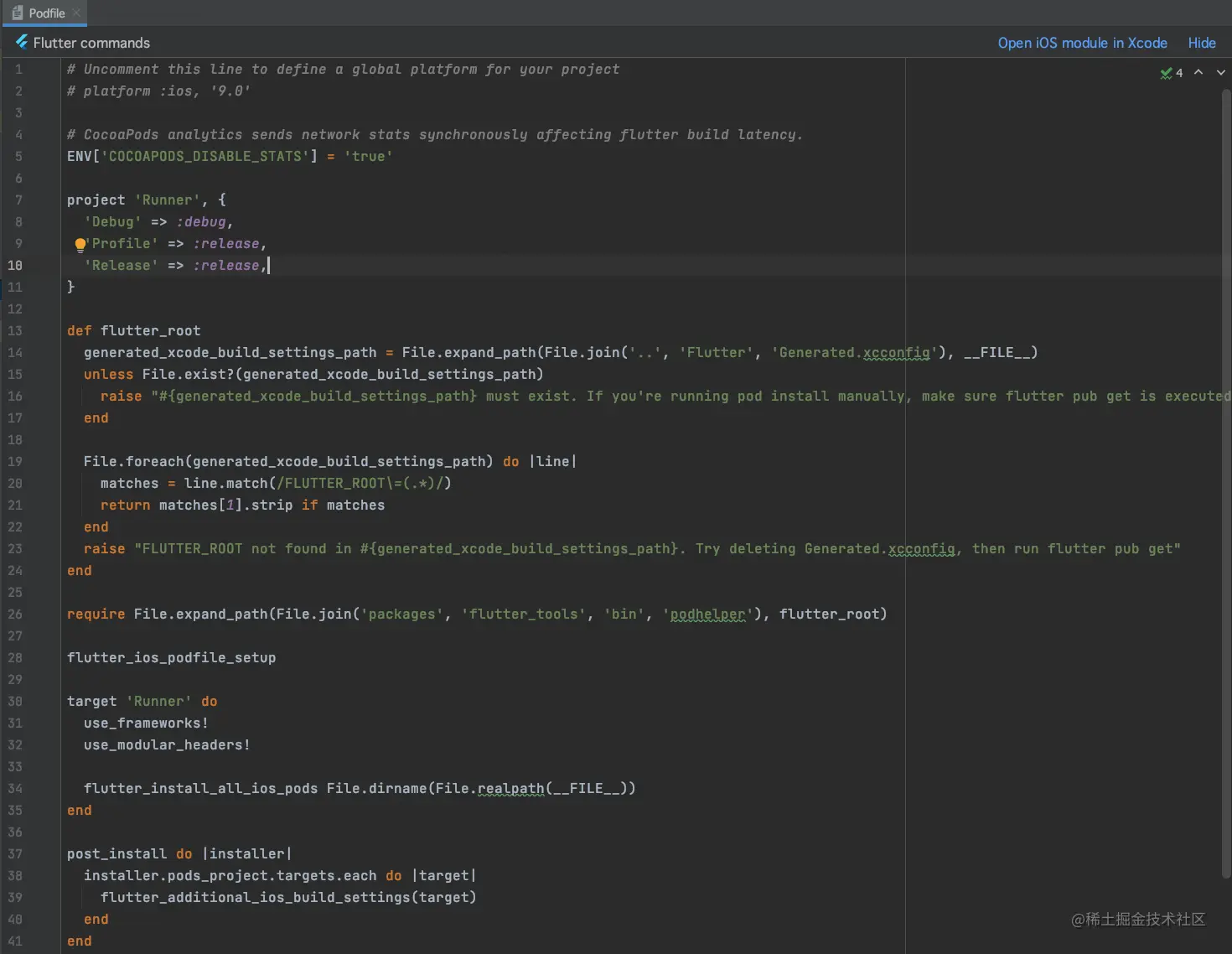The height and width of the screenshot is (954, 1232).
Task: Click 'Release' string on line 10
Action: [x=121, y=265]
